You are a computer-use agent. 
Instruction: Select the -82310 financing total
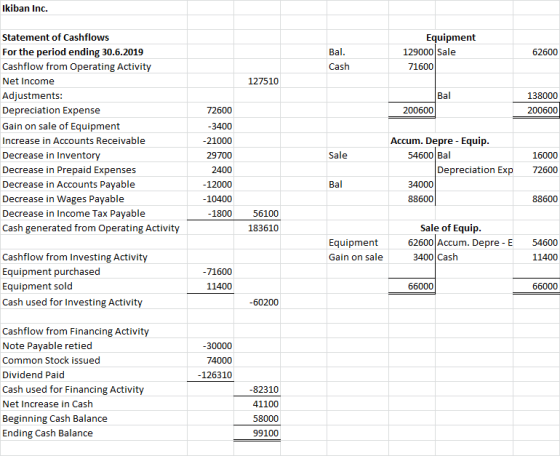pos(264,390)
